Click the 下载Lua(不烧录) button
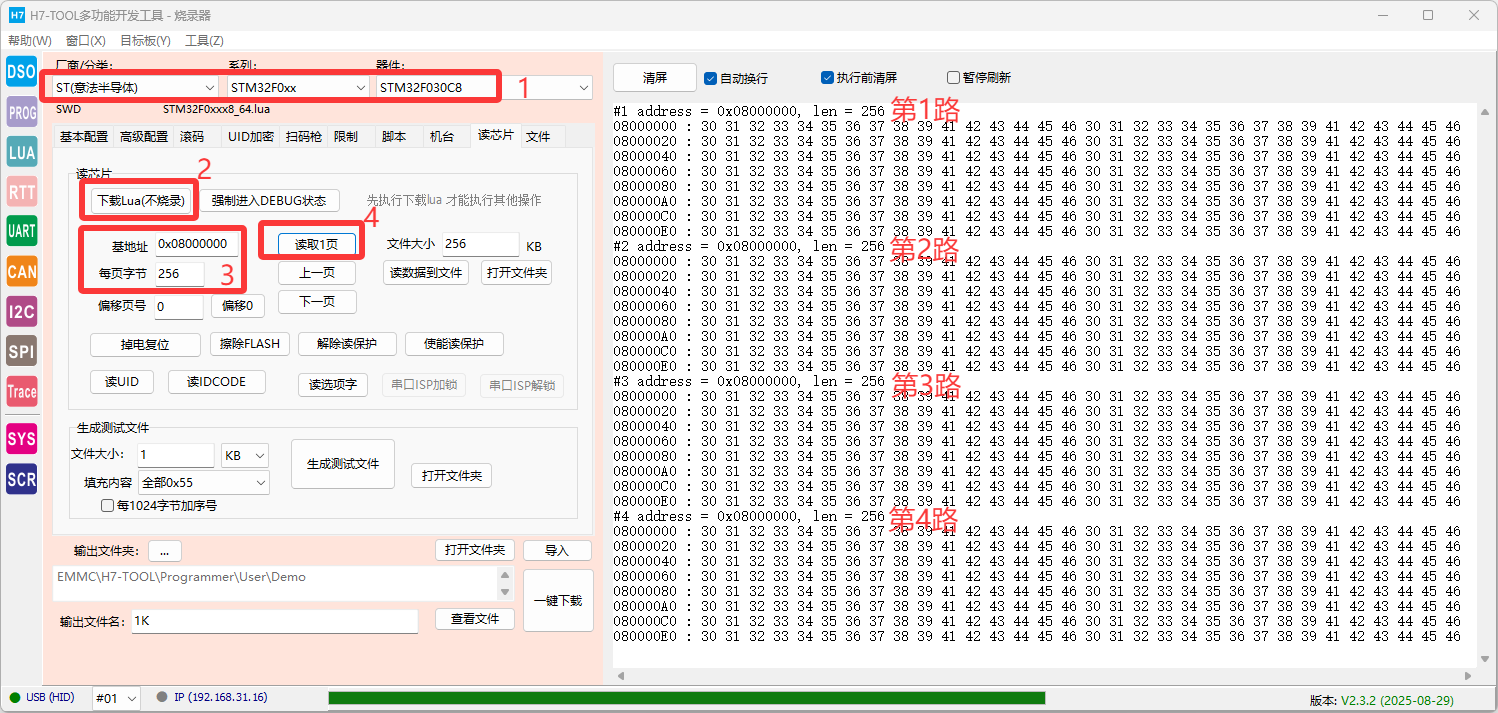The image size is (1498, 713). click(x=141, y=201)
